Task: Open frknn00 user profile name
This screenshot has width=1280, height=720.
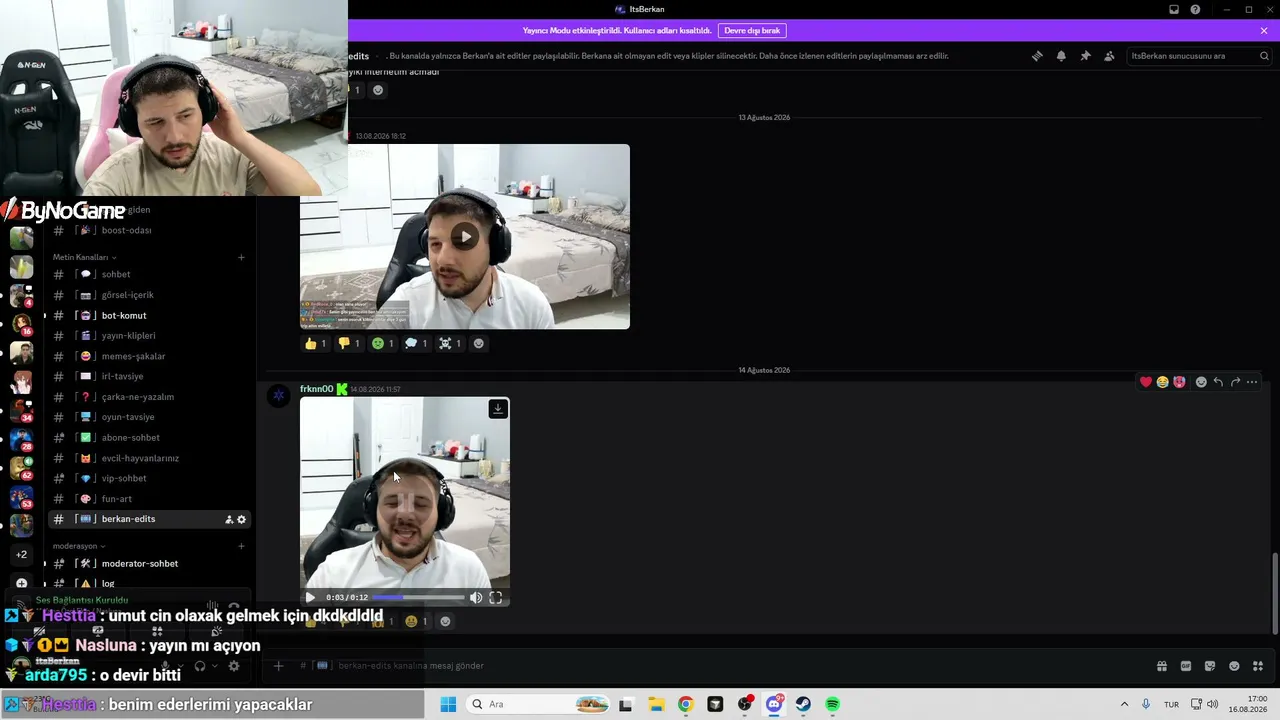Action: [316, 389]
